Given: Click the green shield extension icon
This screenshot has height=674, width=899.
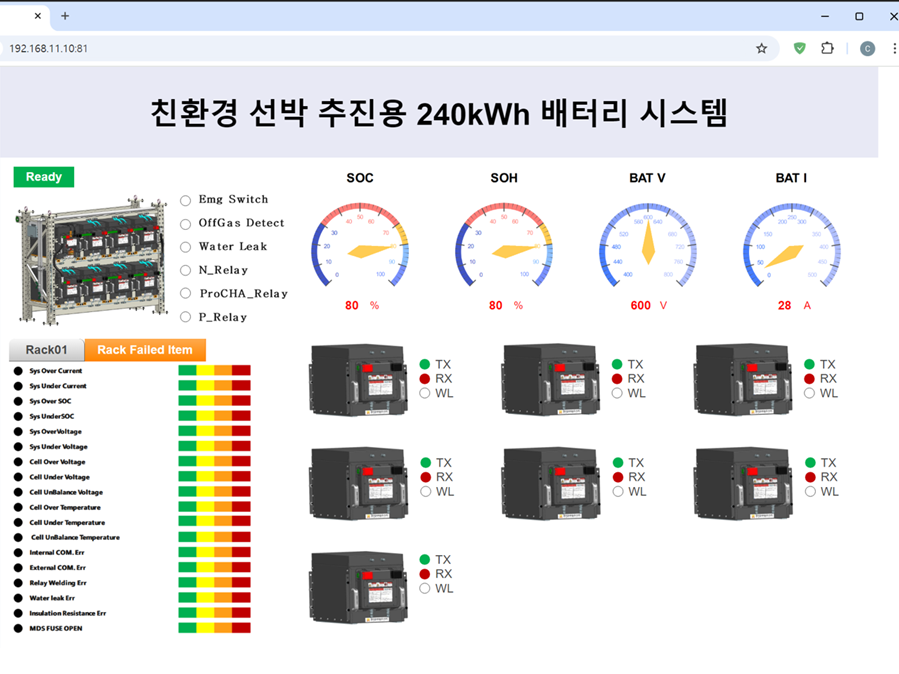Looking at the screenshot, I should (799, 48).
